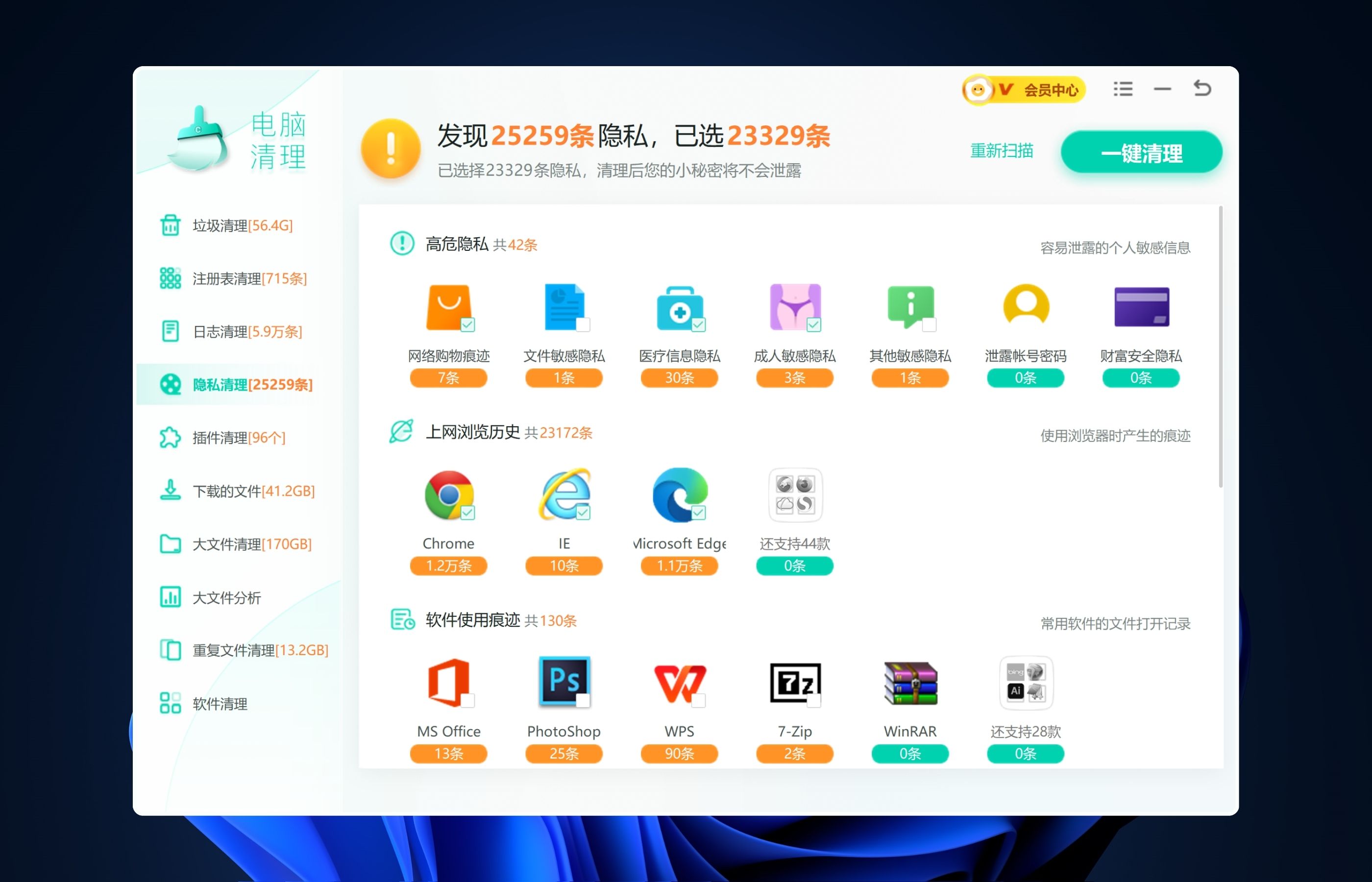Uncheck the Microsoft Edge checkbox
The height and width of the screenshot is (882, 1372).
(x=699, y=513)
